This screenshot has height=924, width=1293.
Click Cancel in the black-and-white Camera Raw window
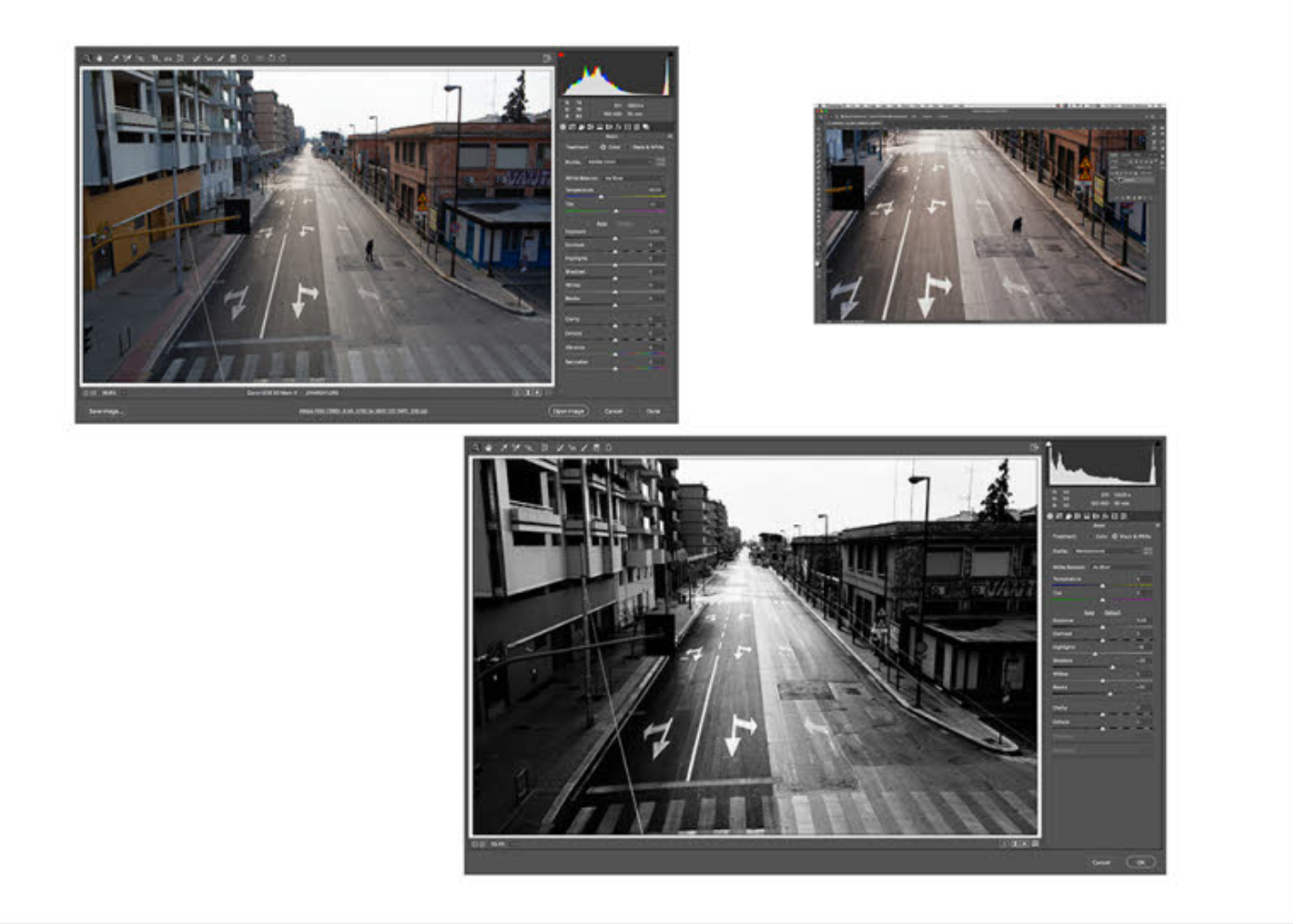pyautogui.click(x=1101, y=862)
